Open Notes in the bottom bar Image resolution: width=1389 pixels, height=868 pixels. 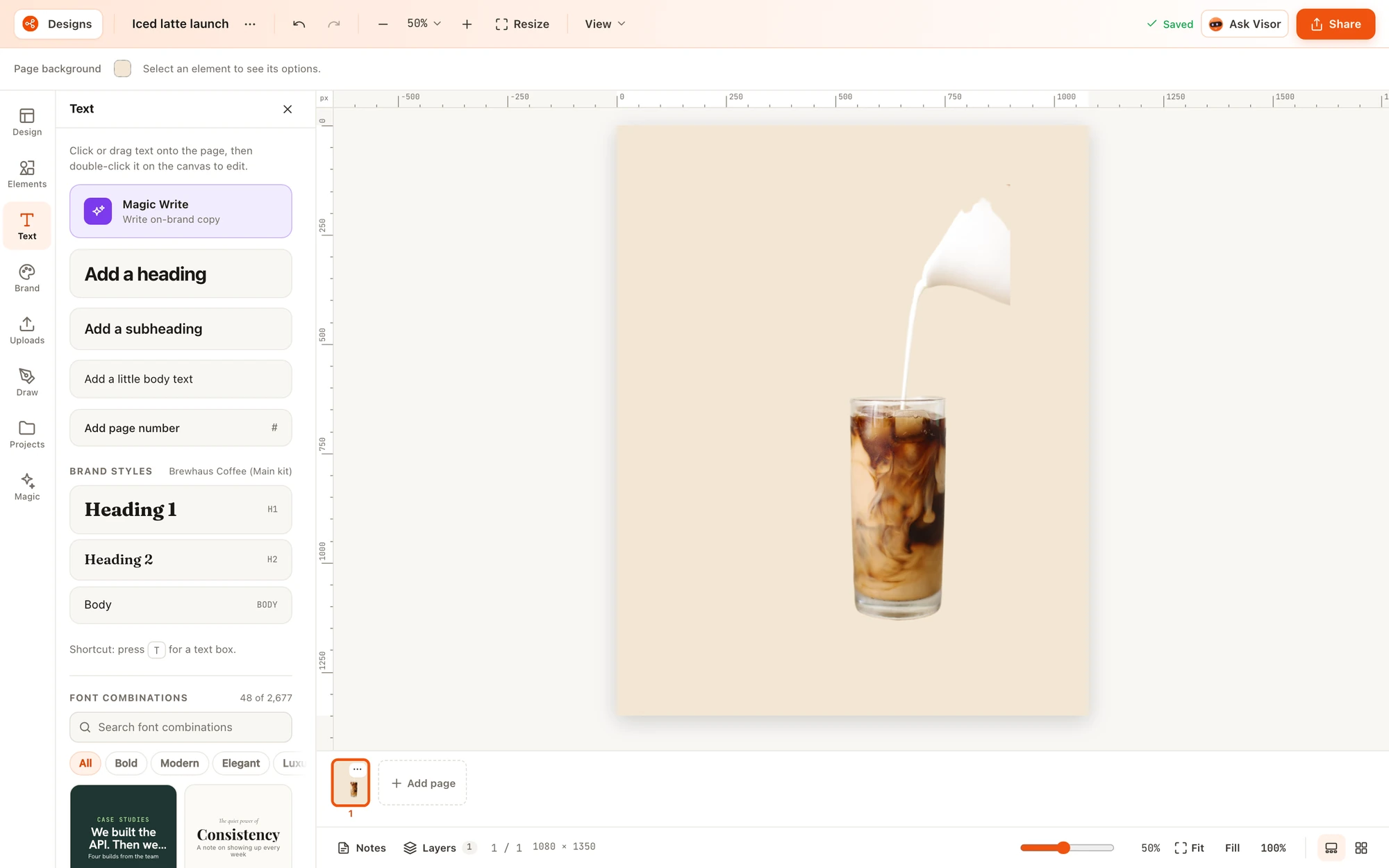362,848
